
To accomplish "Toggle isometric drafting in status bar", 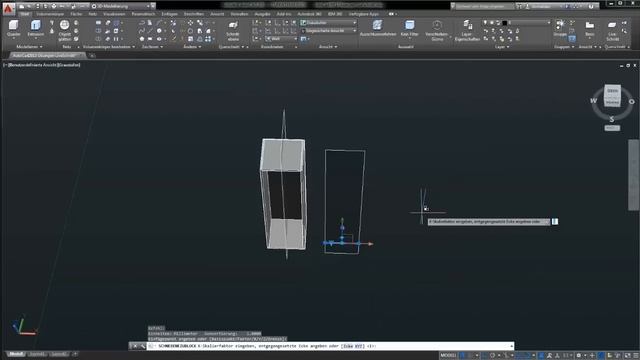I will (506, 356).
